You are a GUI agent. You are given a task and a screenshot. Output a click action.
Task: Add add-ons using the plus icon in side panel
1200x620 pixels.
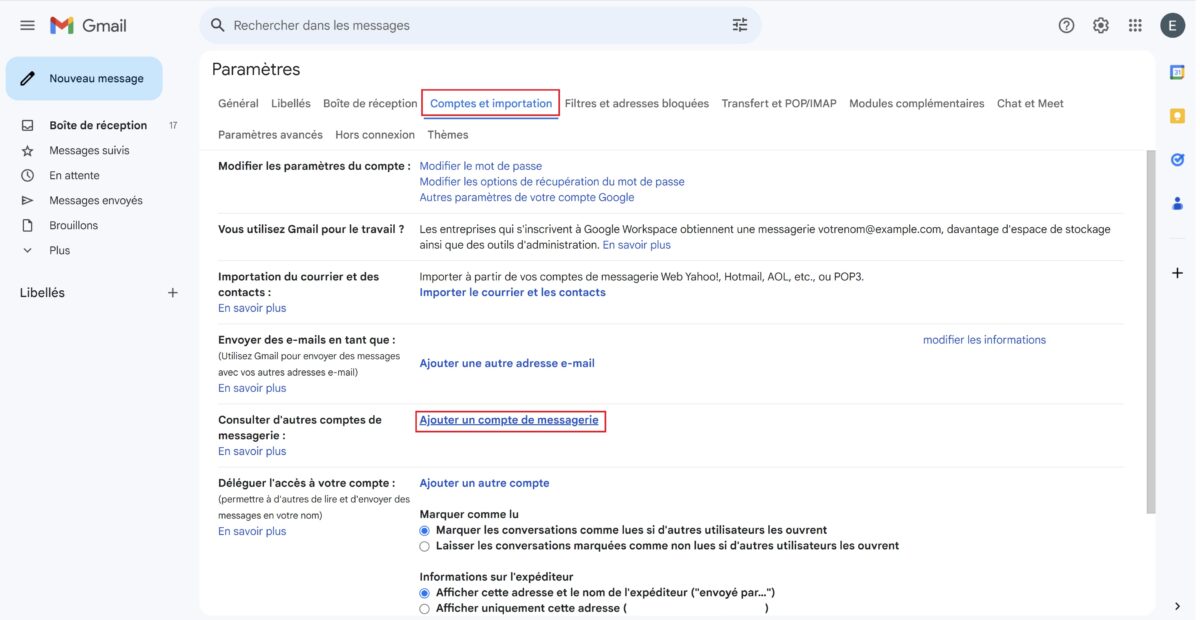1176,272
